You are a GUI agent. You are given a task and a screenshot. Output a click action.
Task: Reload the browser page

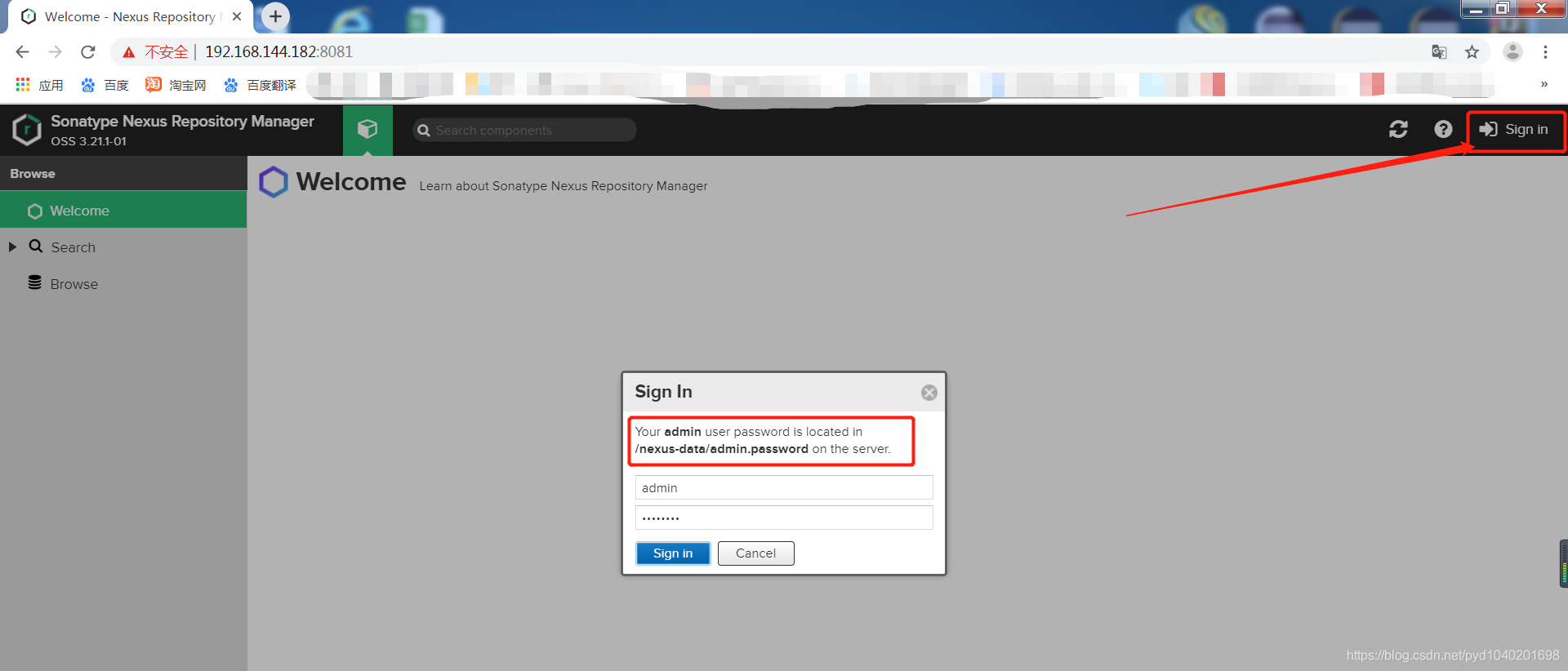pos(88,52)
